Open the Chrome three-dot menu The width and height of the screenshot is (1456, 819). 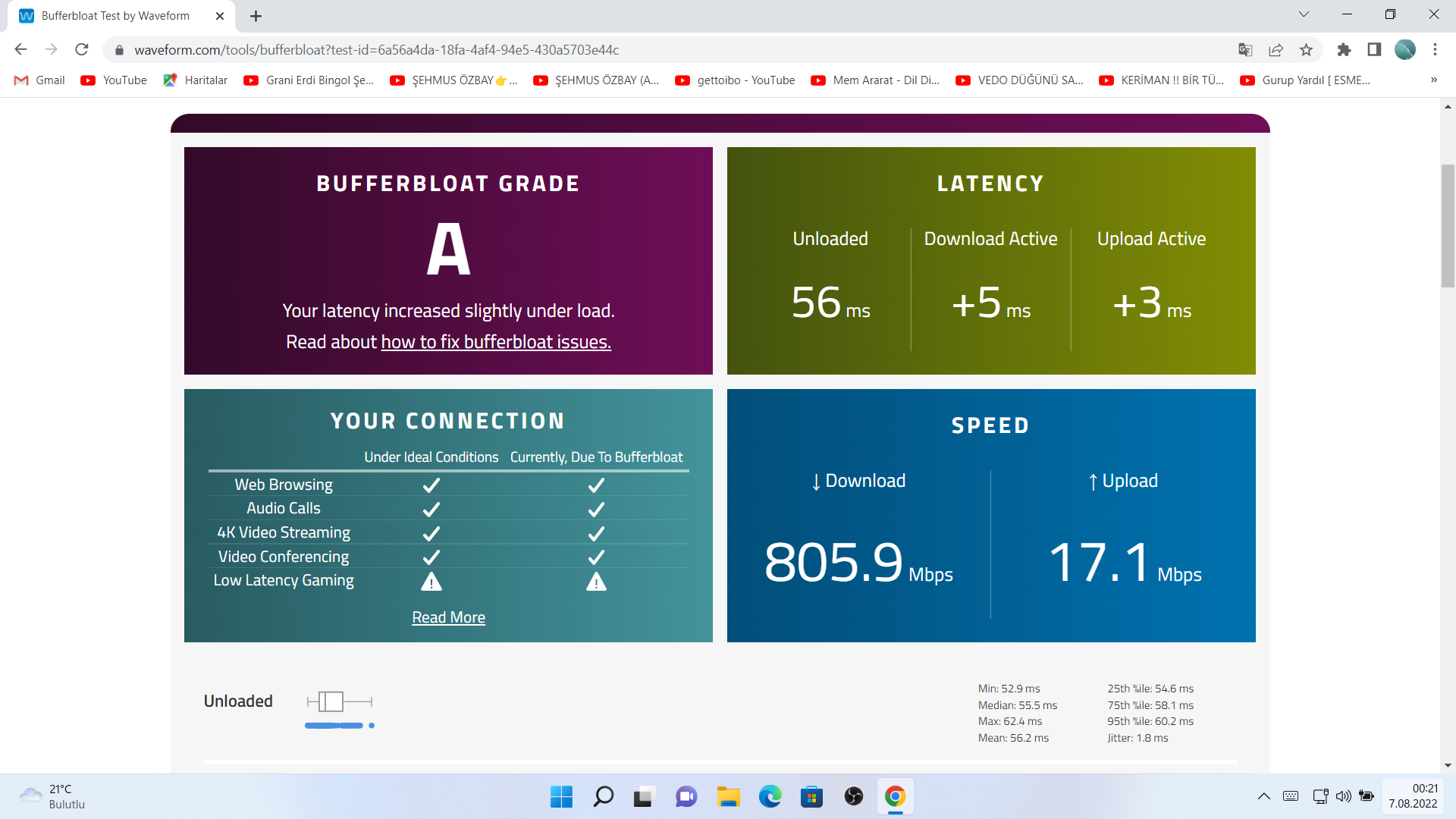point(1435,50)
